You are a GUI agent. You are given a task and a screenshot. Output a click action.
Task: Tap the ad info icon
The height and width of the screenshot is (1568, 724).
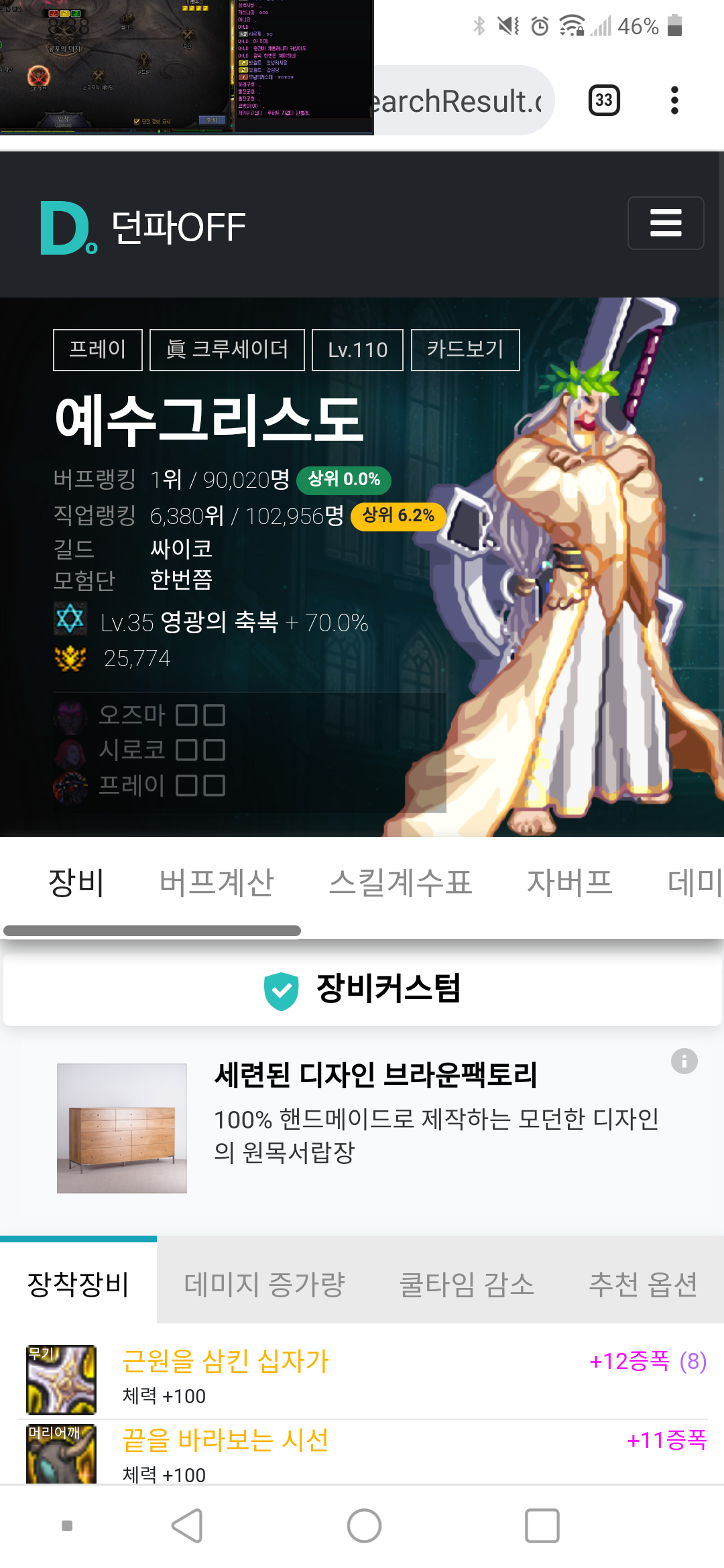click(x=684, y=1061)
